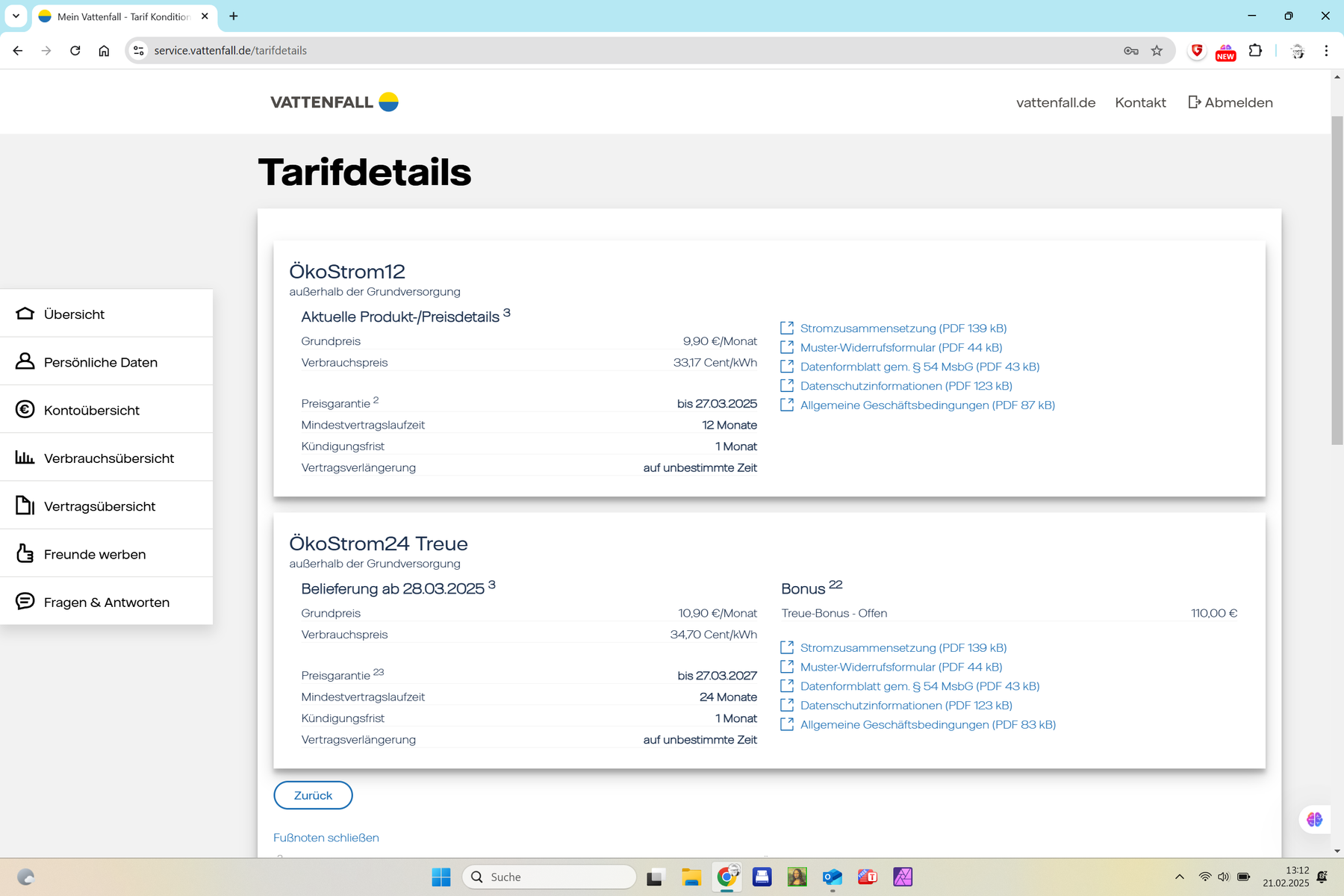
Task: Open the Kontakt header link
Action: pyautogui.click(x=1140, y=103)
